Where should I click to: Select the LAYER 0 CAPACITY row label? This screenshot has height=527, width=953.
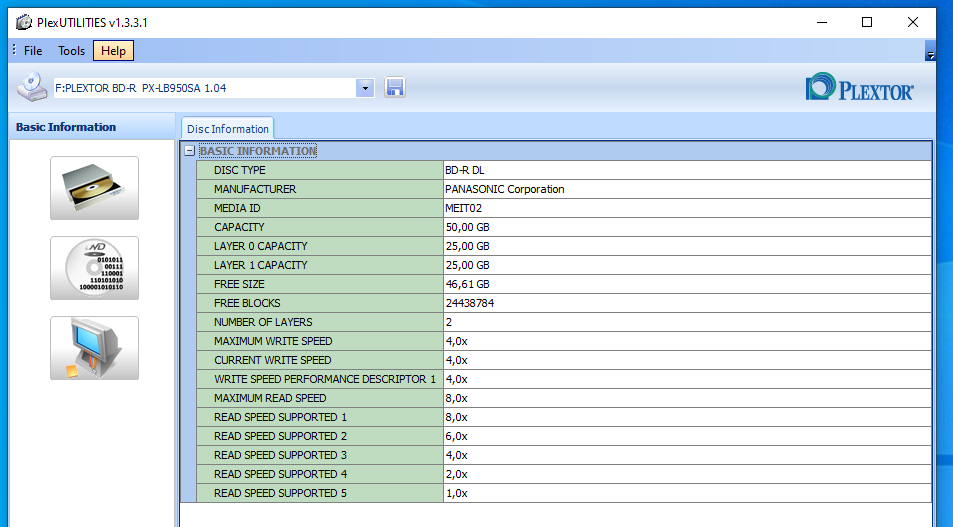click(x=320, y=246)
